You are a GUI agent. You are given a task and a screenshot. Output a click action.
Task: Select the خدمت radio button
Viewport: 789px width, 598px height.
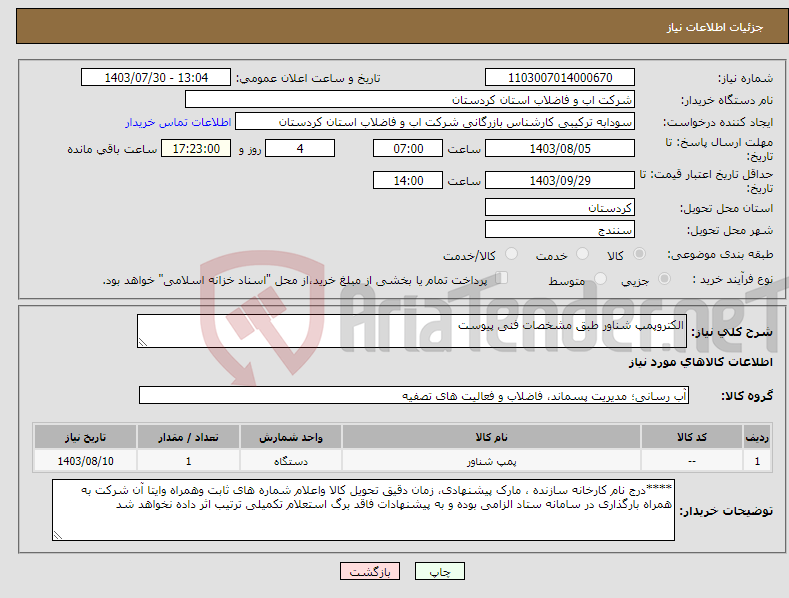pos(582,254)
